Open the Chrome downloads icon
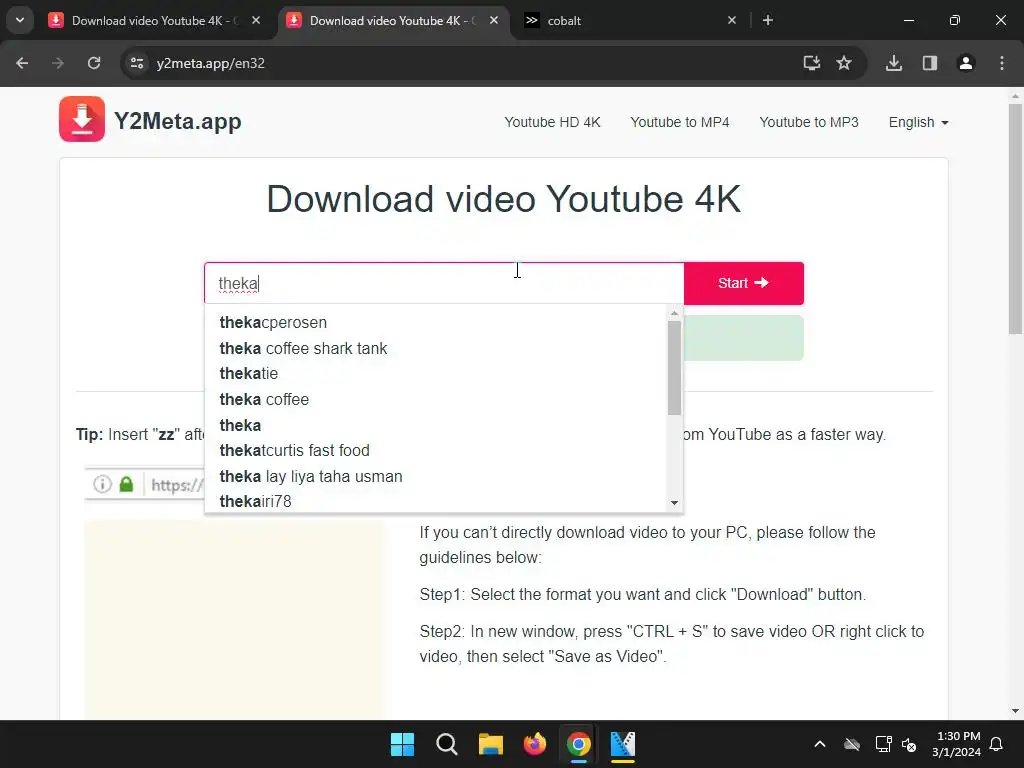This screenshot has width=1024, height=768. tap(894, 63)
